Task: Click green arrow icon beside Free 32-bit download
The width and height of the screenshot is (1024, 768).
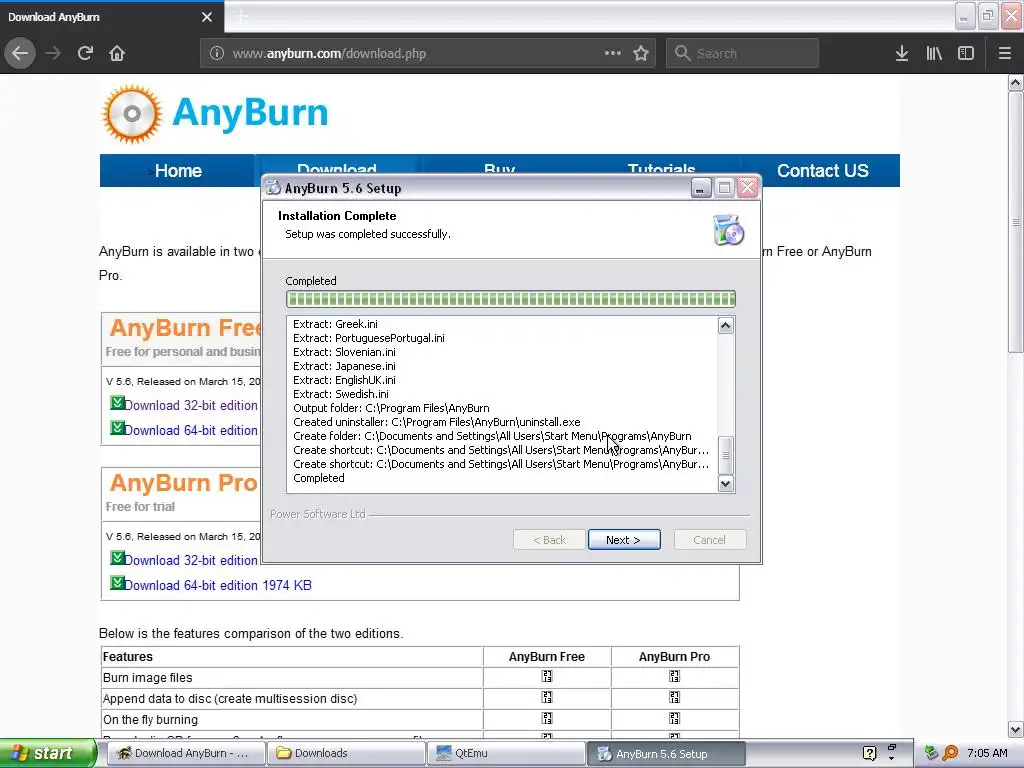Action: pos(117,403)
